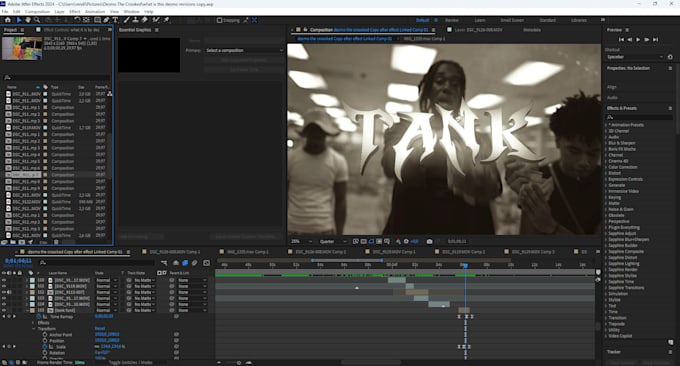Image resolution: width=680 pixels, height=366 pixels.
Task: Select the Eraser tool
Action: [144, 20]
